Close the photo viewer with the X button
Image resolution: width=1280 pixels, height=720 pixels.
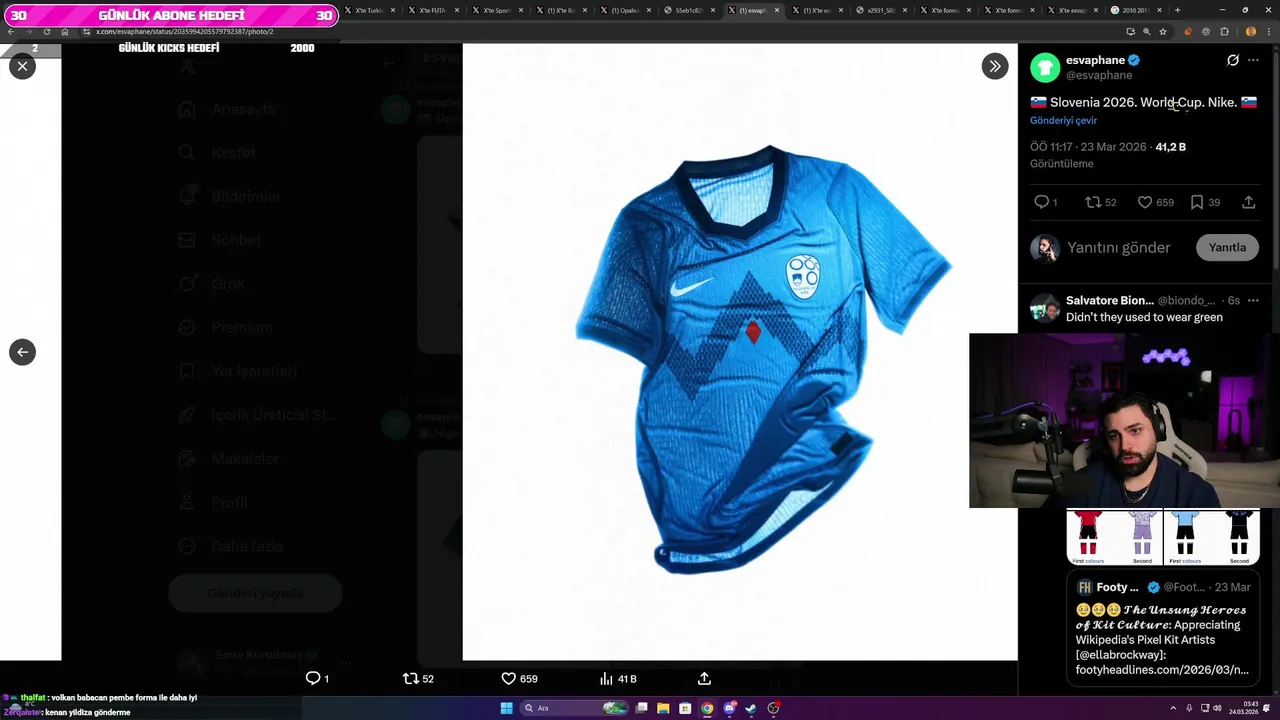click(22, 66)
